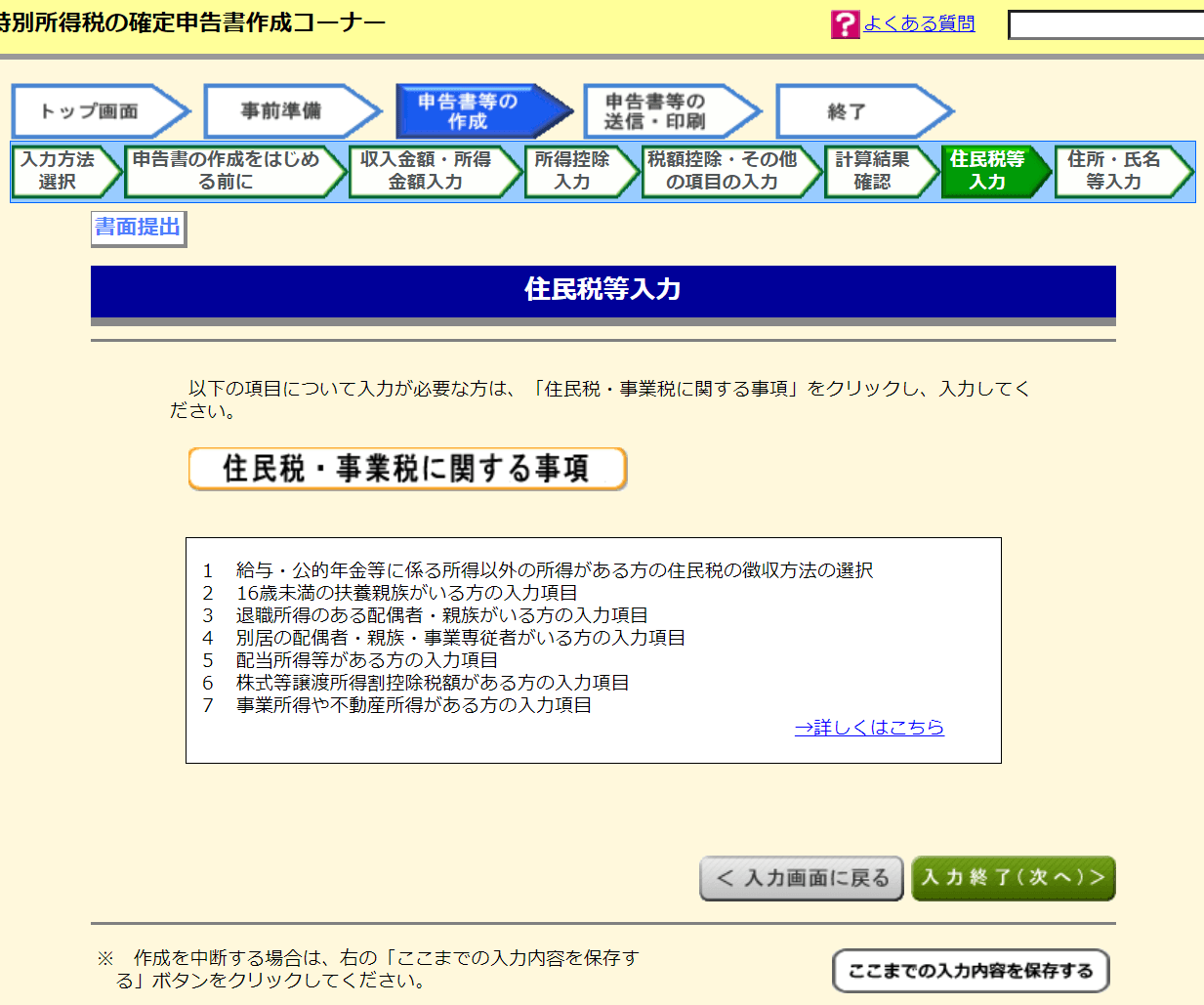Screen dimensions: 1204x1005
Task: Click ここまでの入力内容を保存する button
Action: pyautogui.click(x=971, y=971)
